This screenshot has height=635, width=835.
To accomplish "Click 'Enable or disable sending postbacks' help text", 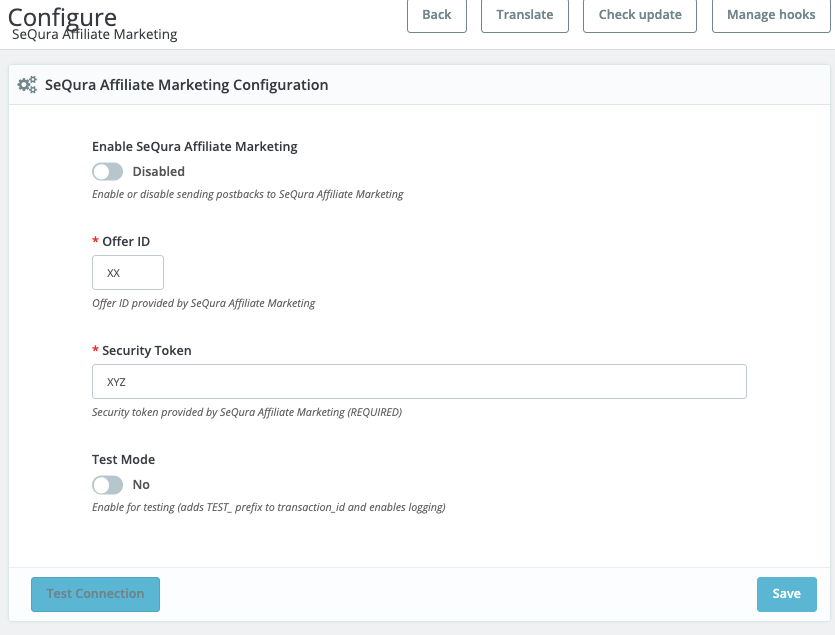I will pos(248,194).
